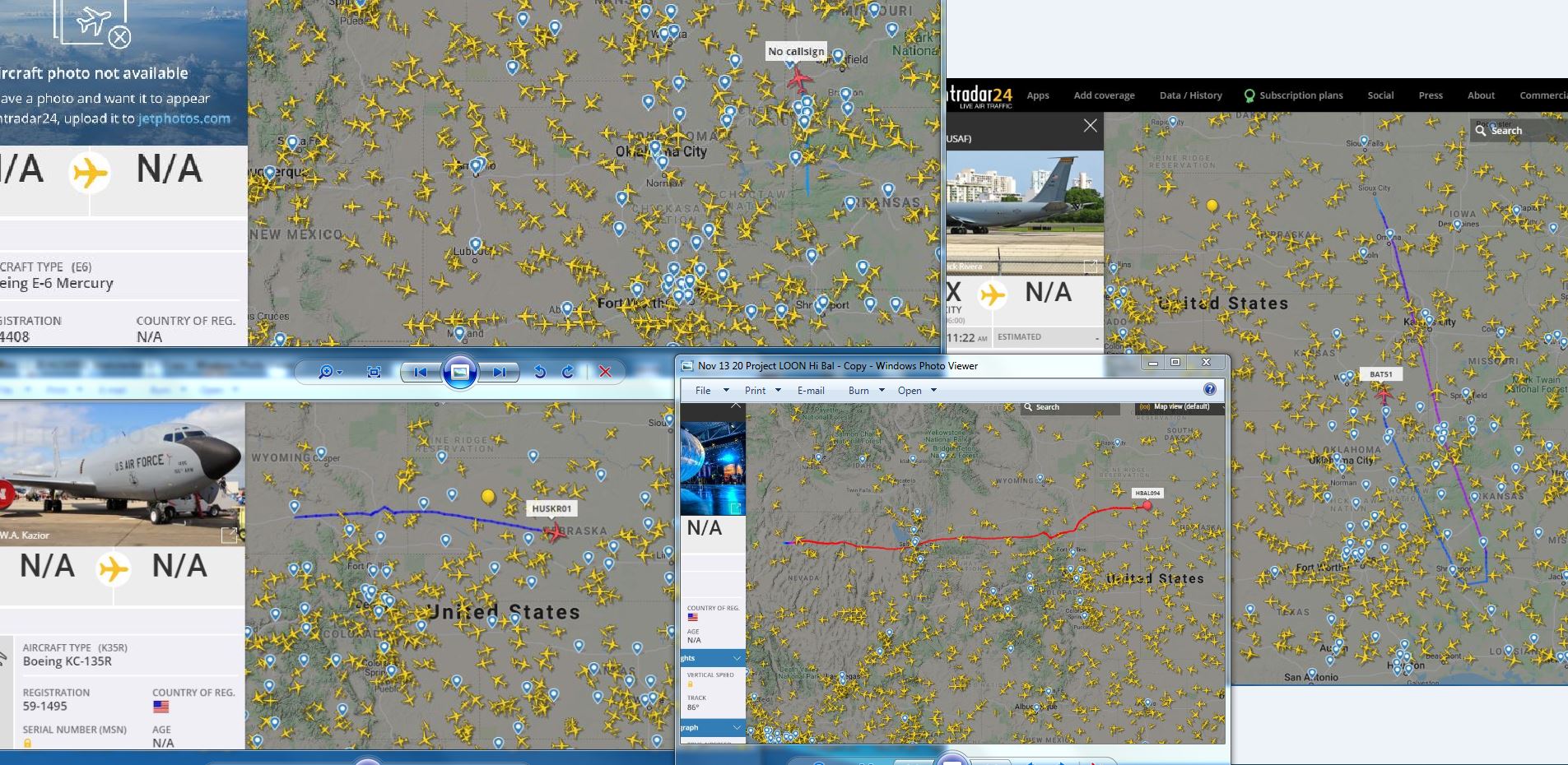Click the actual size icon in rear Photo Viewer
This screenshot has height=765, width=1568.
coord(374,372)
